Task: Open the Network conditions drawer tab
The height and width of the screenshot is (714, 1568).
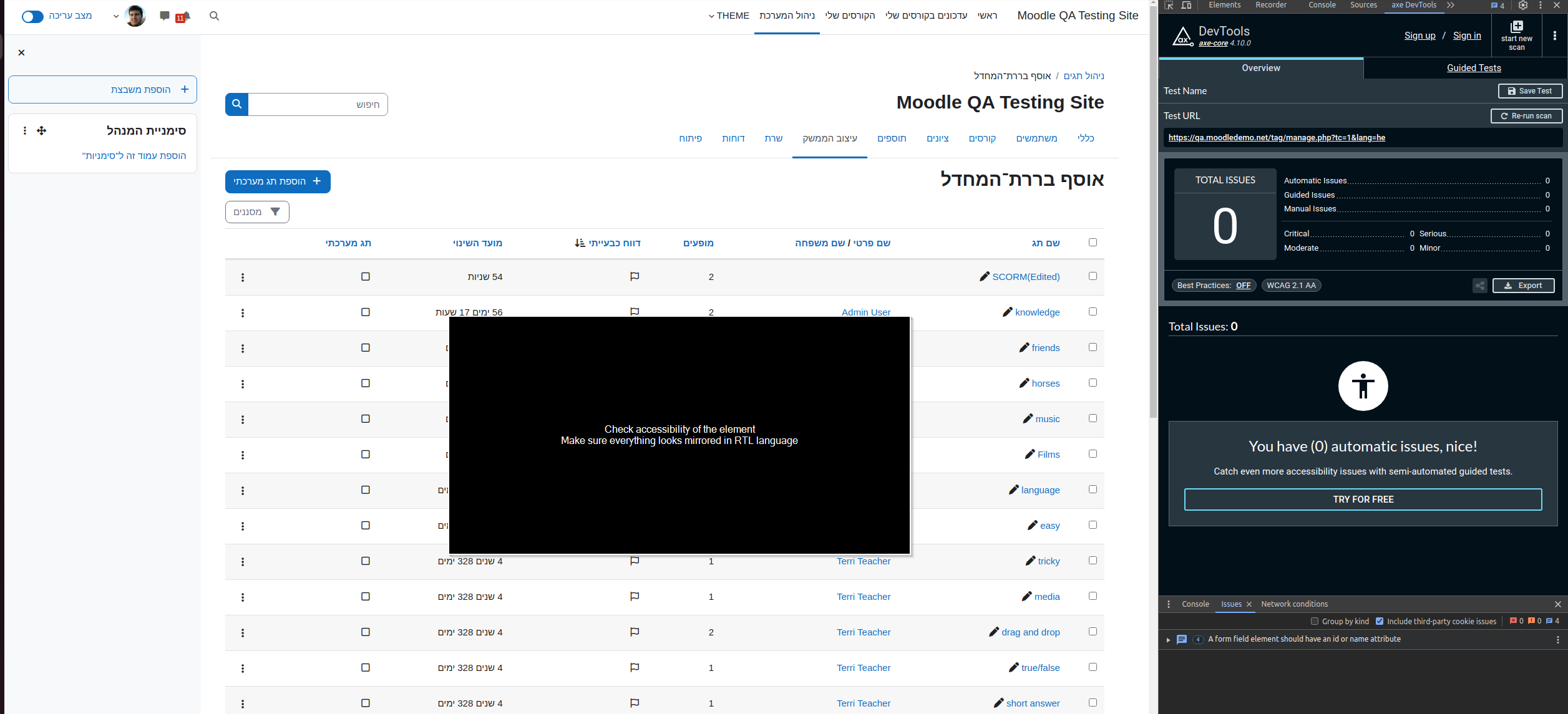Action: coord(1294,604)
